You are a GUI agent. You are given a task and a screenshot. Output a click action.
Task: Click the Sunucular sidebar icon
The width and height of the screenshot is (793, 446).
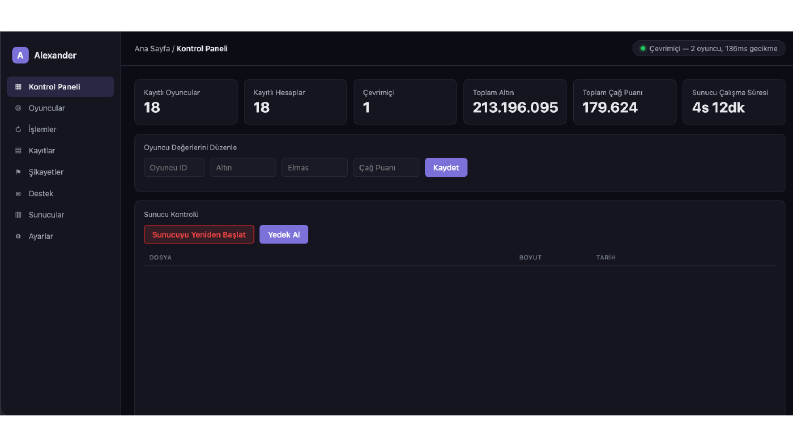click(x=18, y=215)
